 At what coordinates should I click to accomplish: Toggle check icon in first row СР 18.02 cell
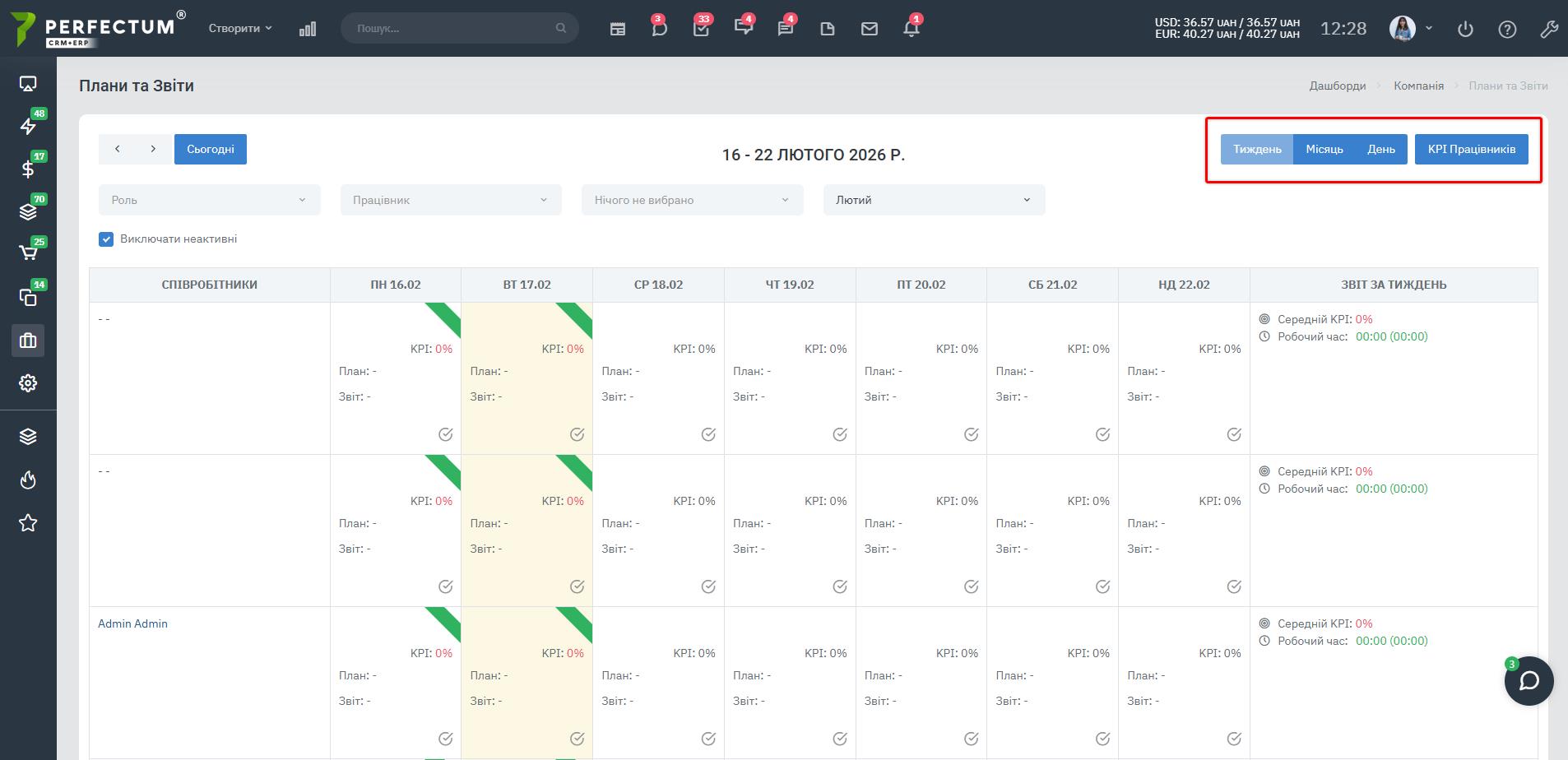point(708,434)
